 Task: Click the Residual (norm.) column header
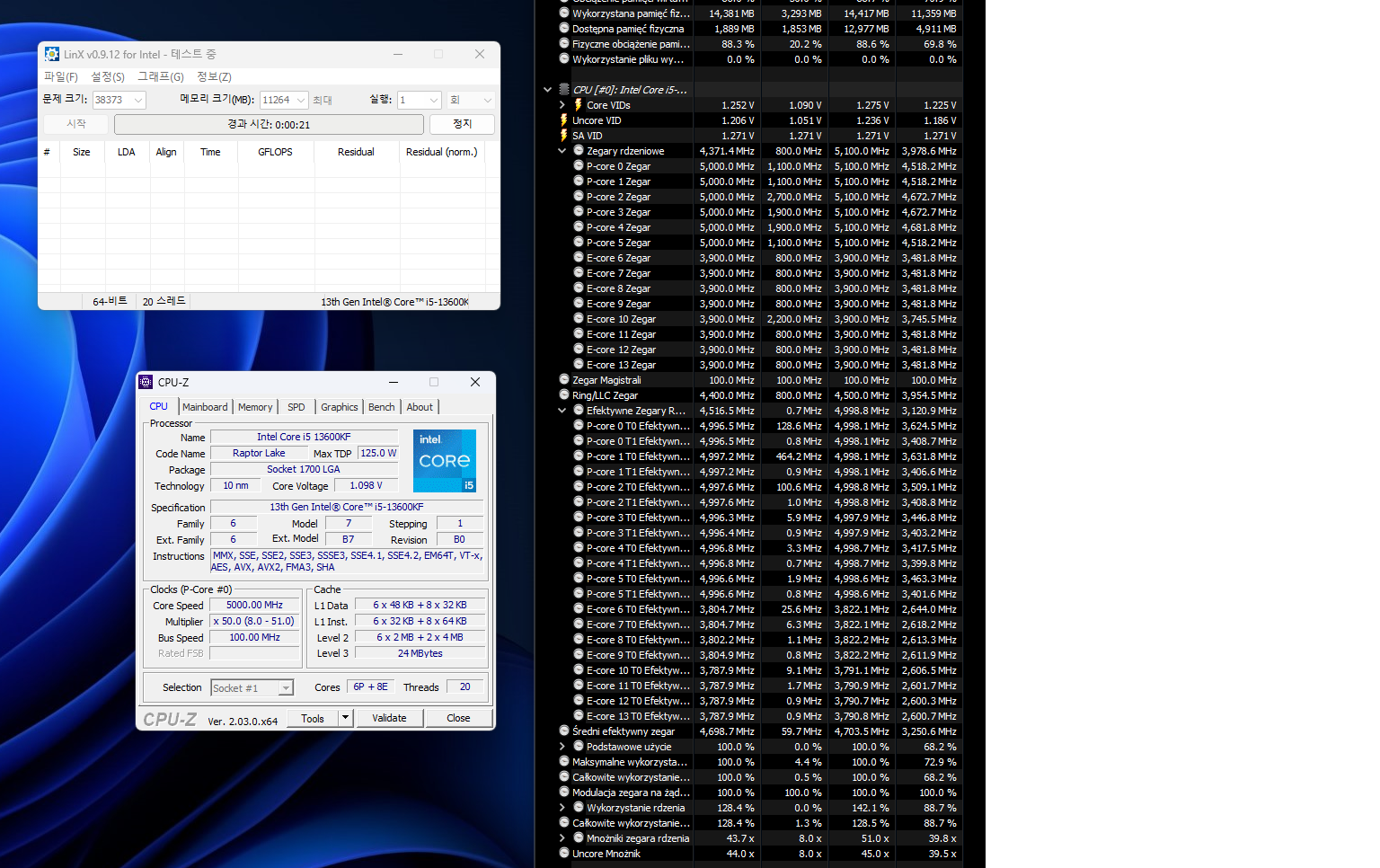[x=442, y=152]
